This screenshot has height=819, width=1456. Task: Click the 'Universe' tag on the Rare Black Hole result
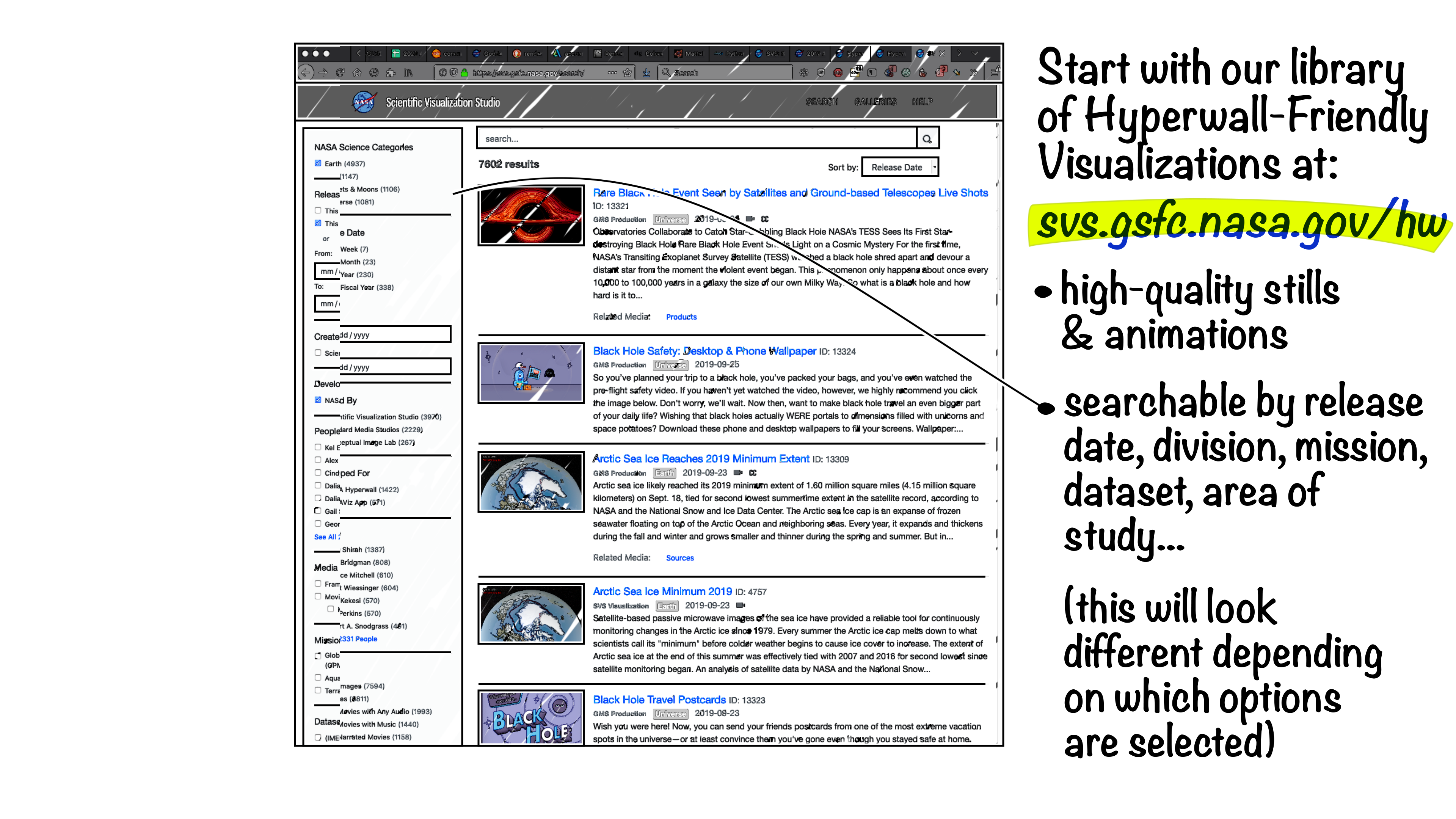pyautogui.click(x=670, y=219)
